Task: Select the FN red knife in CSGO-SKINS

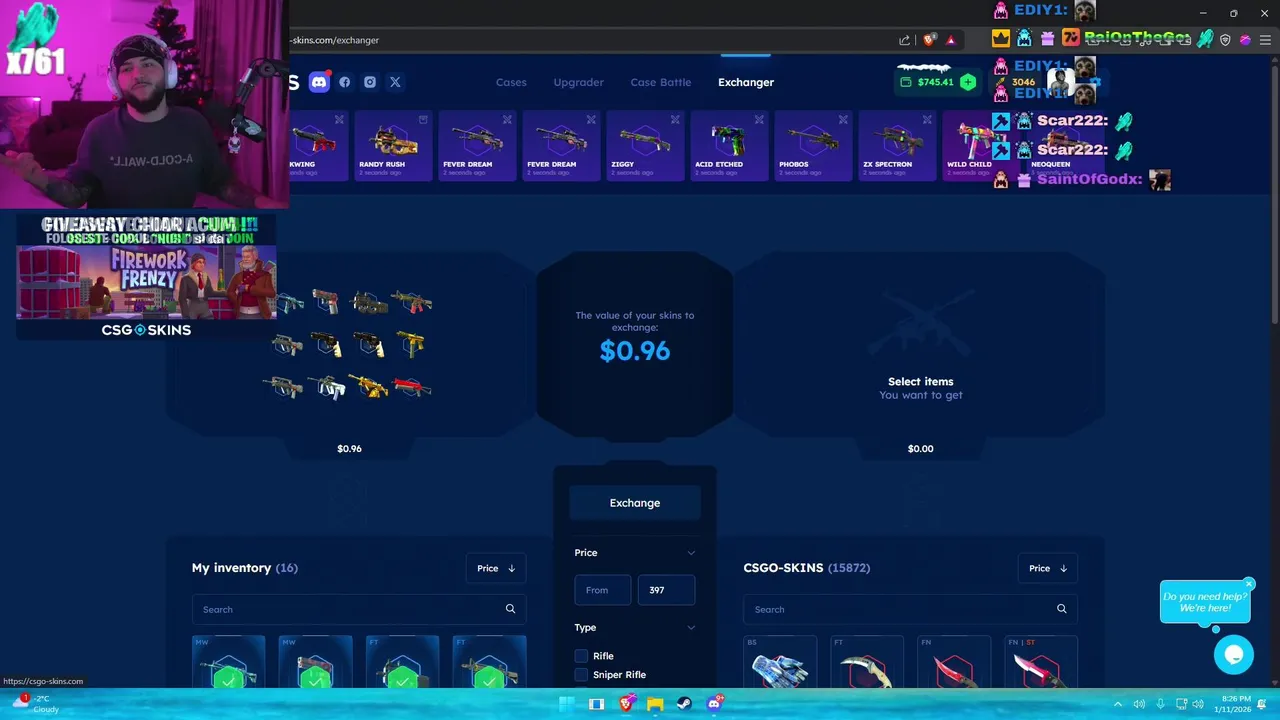Action: click(x=954, y=662)
